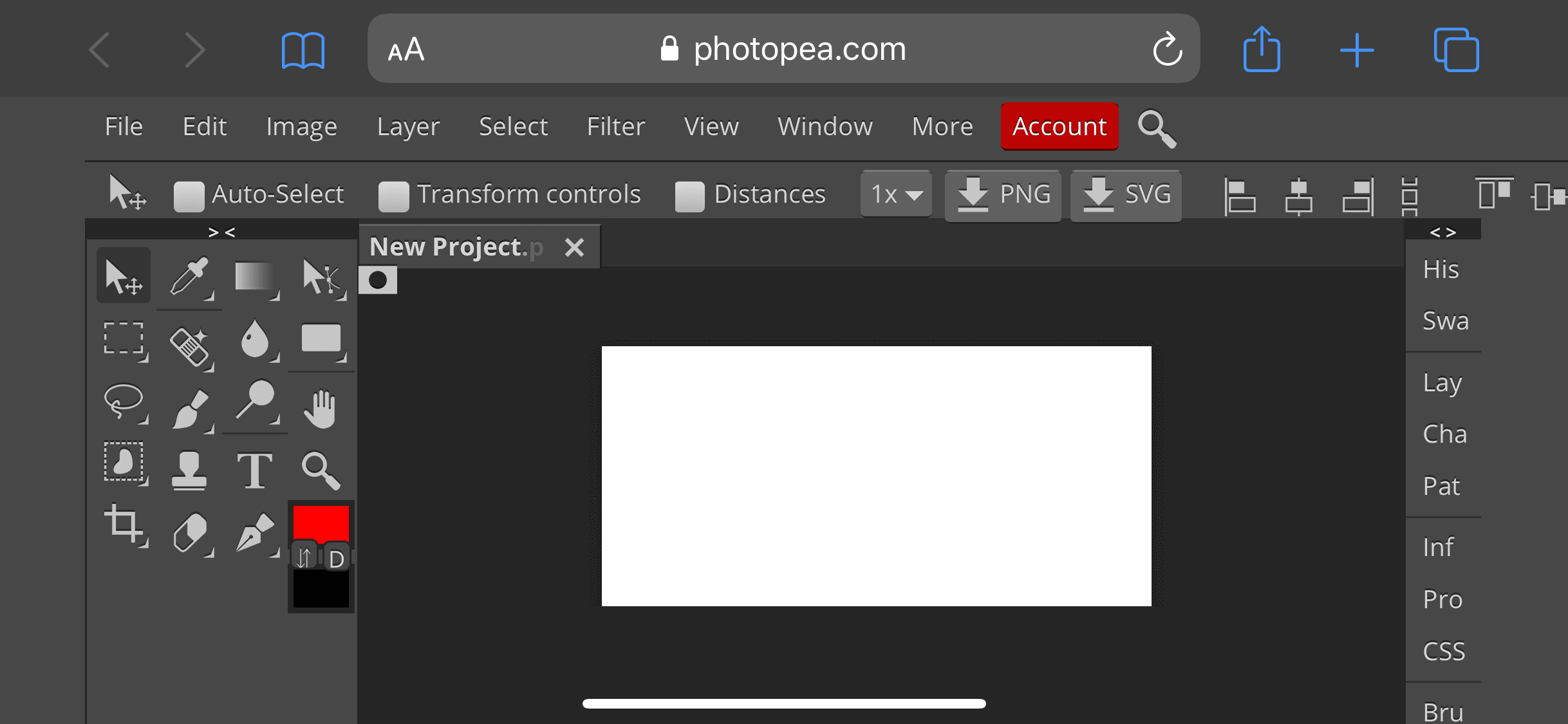Enable the Transform controls checkbox
1568x724 pixels.
(393, 196)
